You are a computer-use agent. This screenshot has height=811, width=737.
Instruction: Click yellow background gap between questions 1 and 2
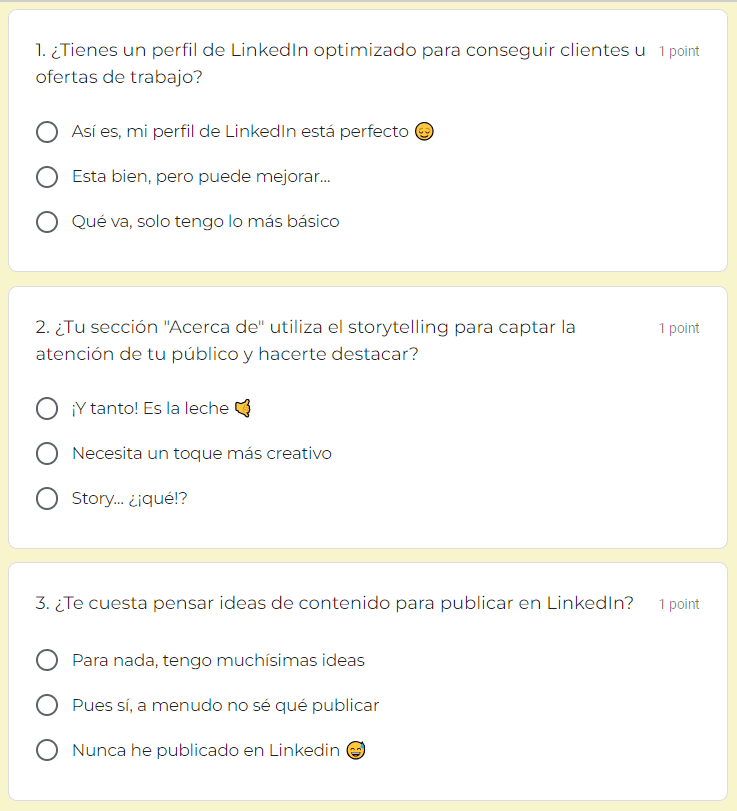pyautogui.click(x=368, y=279)
